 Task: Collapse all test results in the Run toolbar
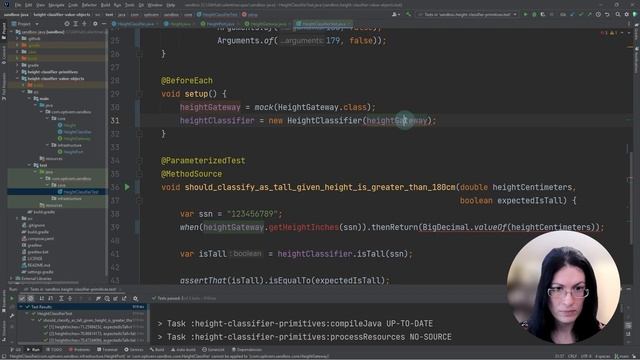point(70,298)
